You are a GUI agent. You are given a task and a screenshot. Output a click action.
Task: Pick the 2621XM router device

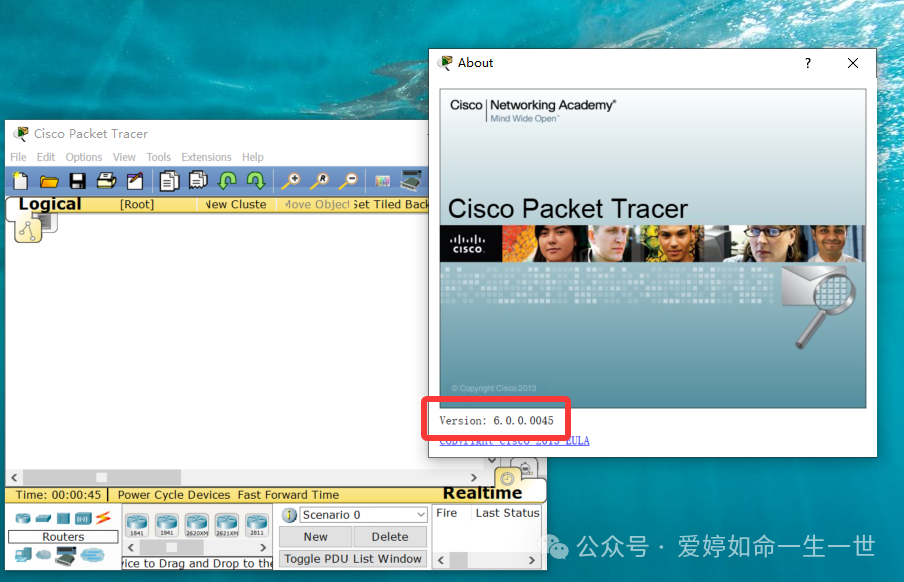click(x=227, y=525)
